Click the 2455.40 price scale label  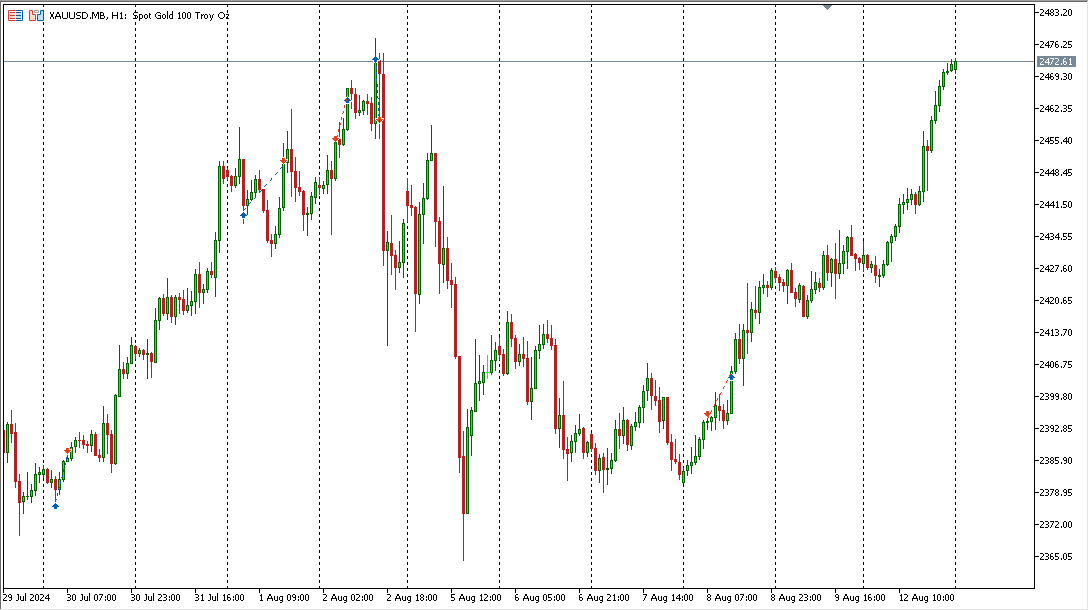(1055, 140)
